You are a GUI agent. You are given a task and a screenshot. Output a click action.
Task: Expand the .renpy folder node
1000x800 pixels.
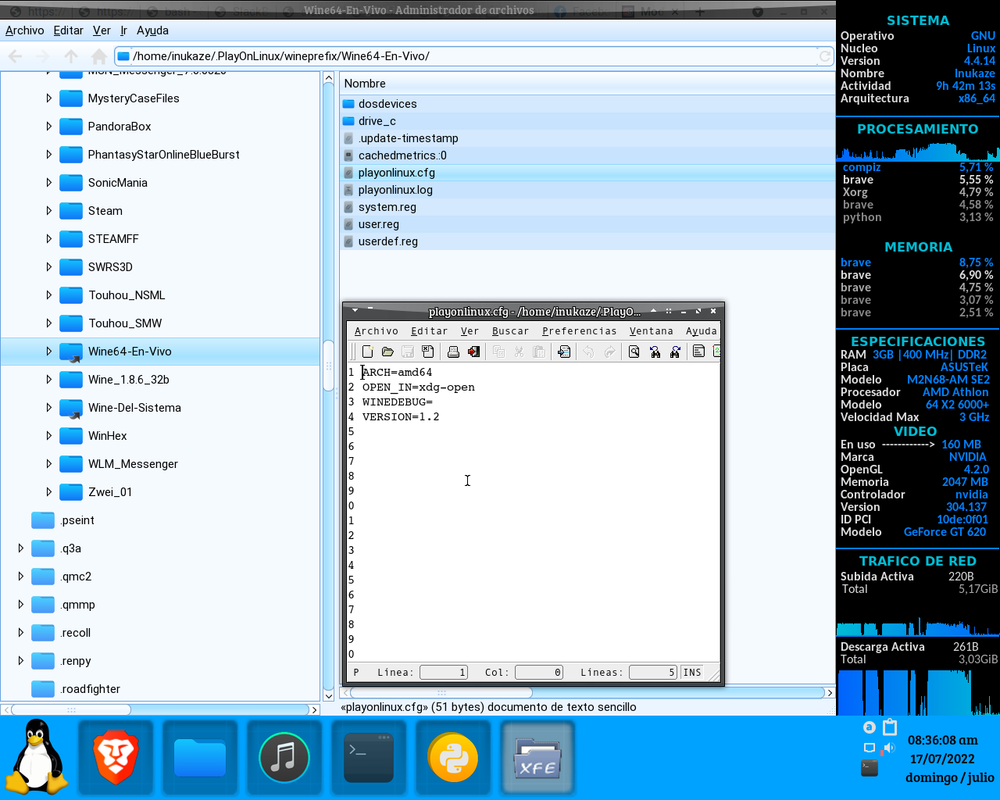click(x=20, y=660)
